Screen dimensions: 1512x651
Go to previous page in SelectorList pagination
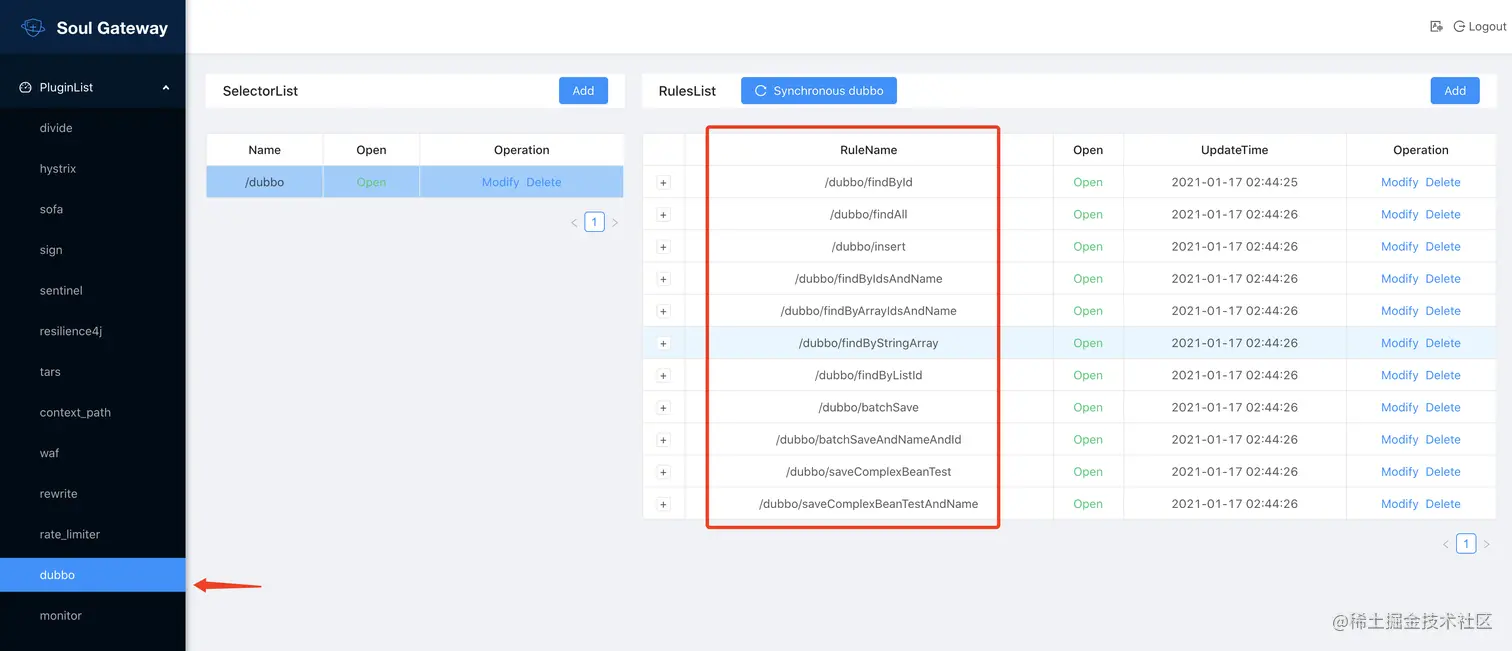click(x=574, y=223)
